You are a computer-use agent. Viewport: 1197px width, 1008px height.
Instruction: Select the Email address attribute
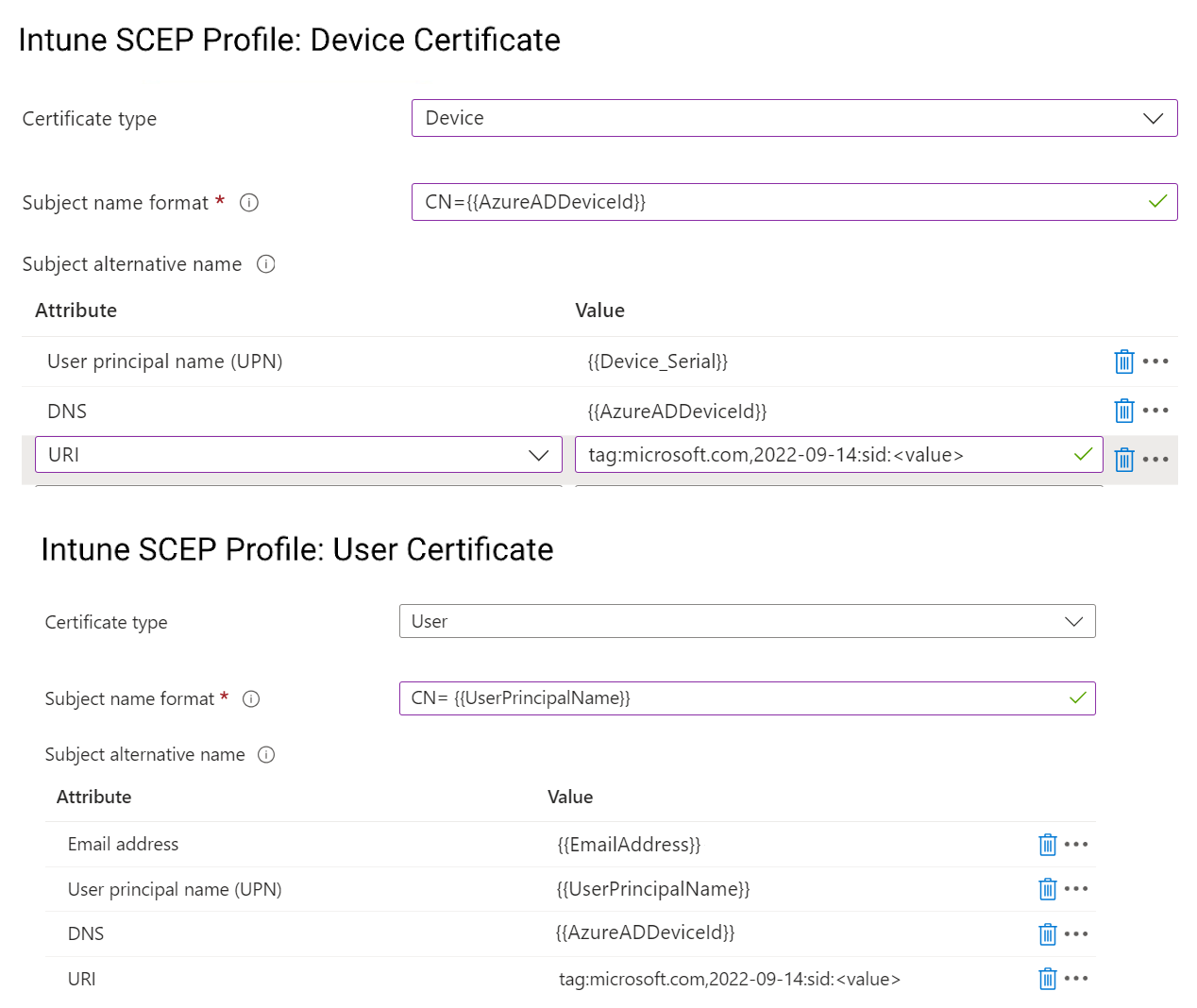[x=123, y=844]
